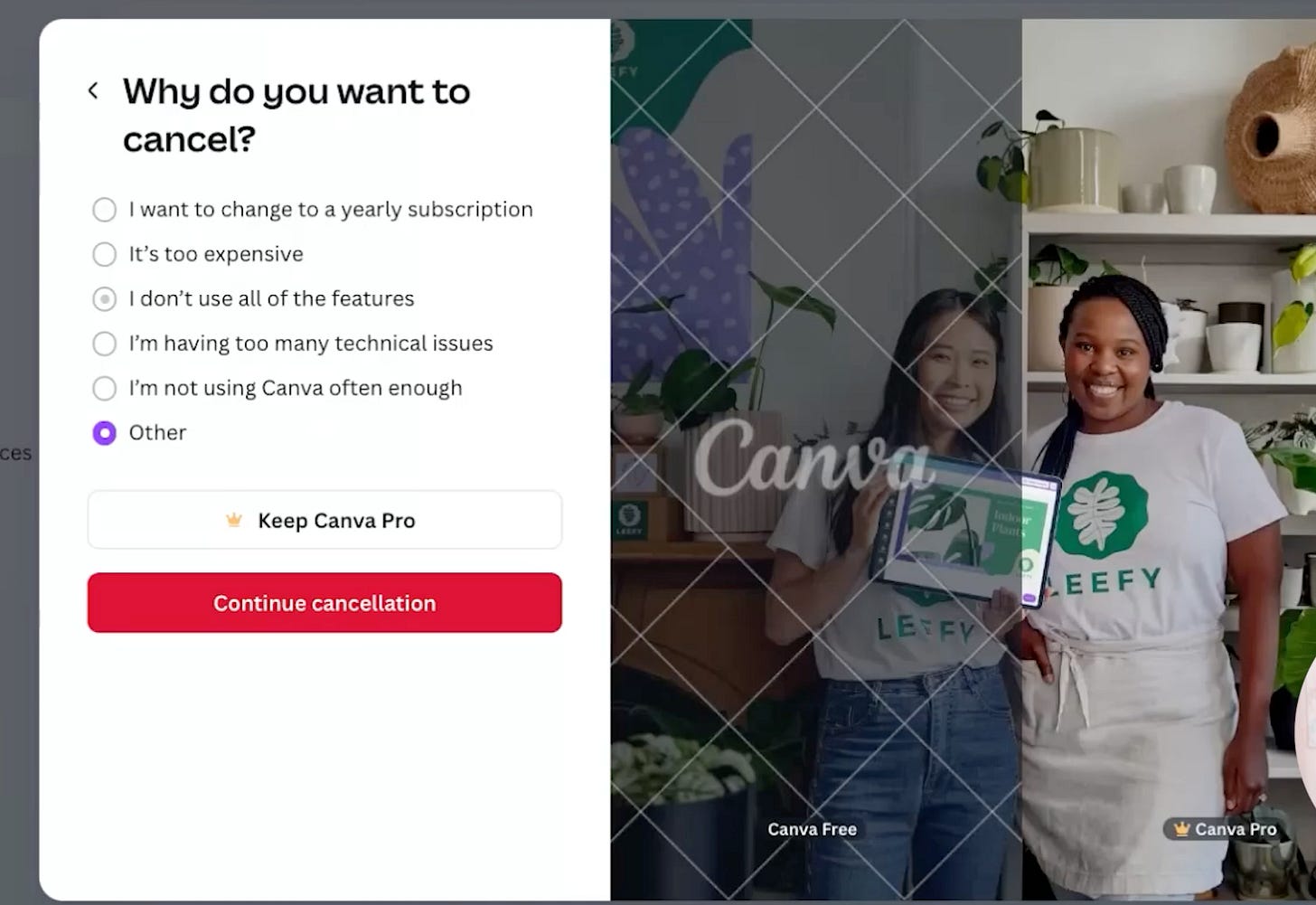Click the Keep Canva Pro button
1316x905 pixels.
[x=324, y=520]
